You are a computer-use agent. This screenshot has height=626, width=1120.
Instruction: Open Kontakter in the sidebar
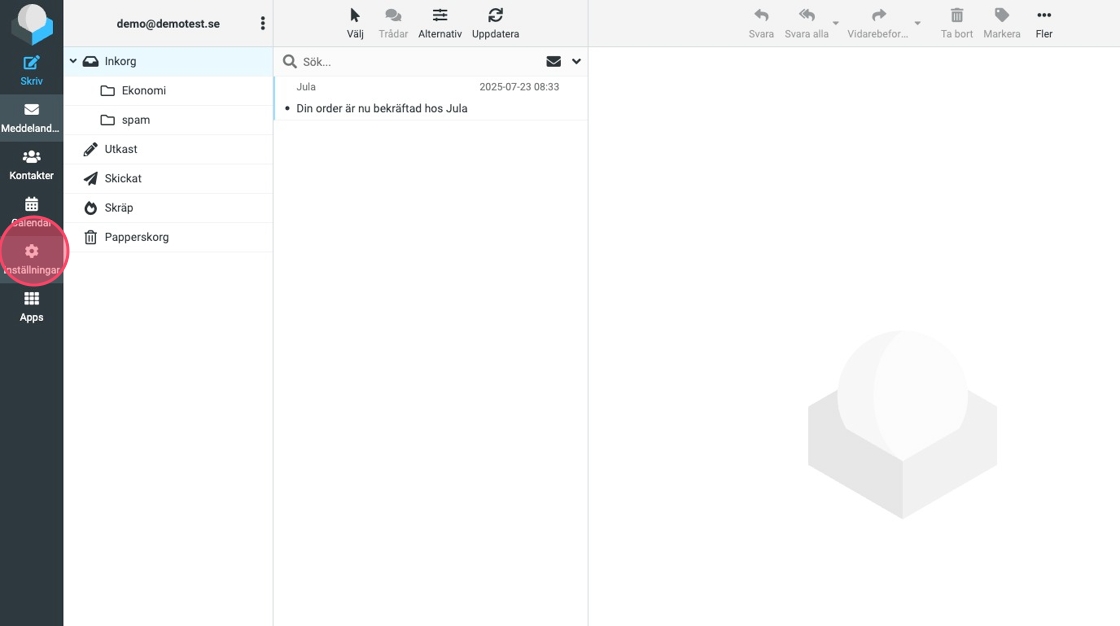point(31,157)
